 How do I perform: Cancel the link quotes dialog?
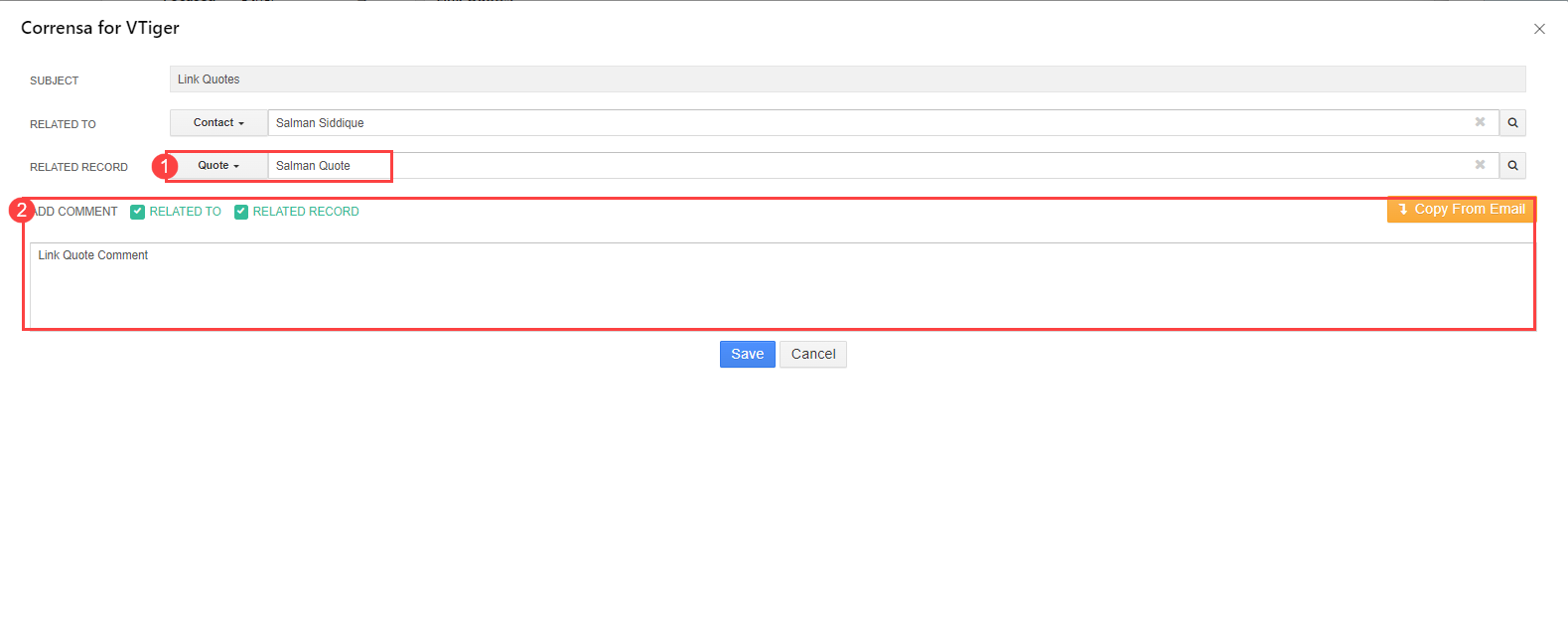pyautogui.click(x=813, y=354)
